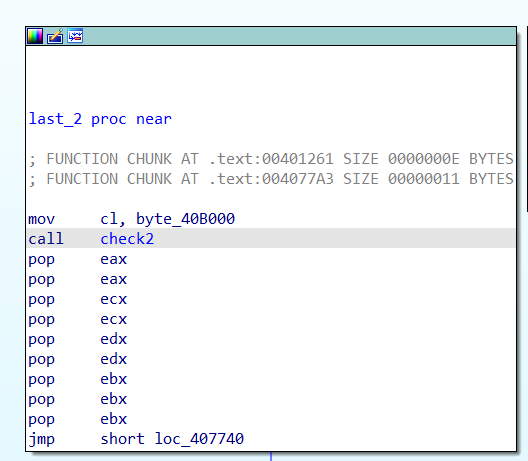Viewport: 528px width, 461px height.
Task: Click the byte_40B000 operand
Action: click(186, 219)
